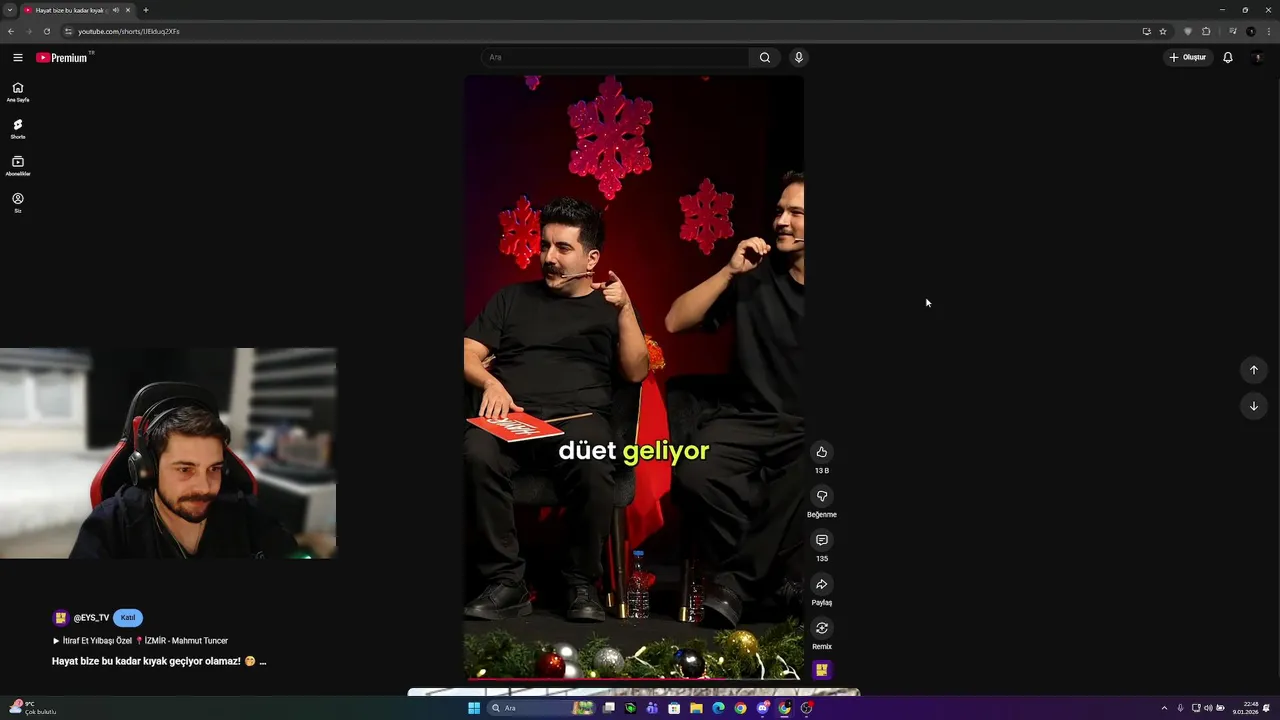
Task: Seek on the red Short progress bar
Action: coord(634,680)
